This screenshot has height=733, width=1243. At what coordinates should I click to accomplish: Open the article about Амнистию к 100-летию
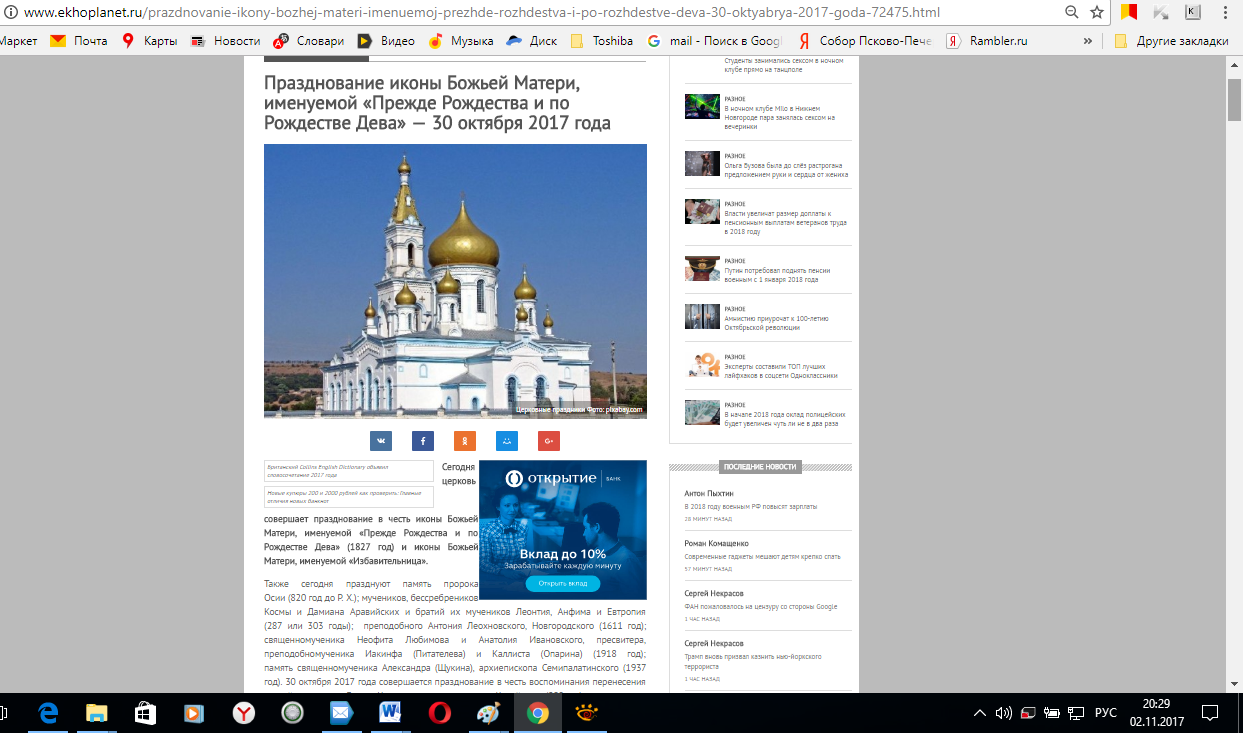coord(776,323)
